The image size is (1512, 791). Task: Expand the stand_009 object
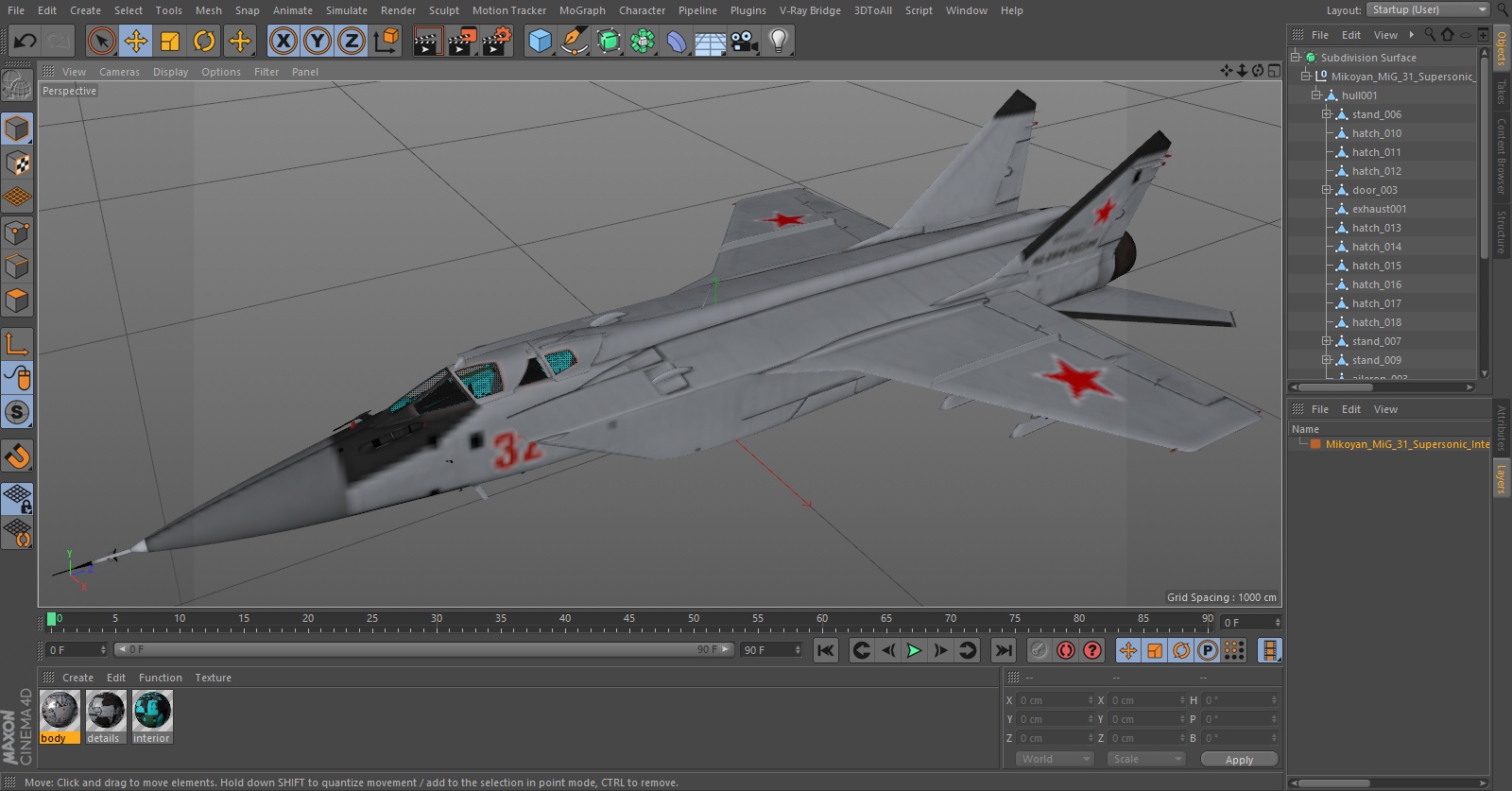1326,360
